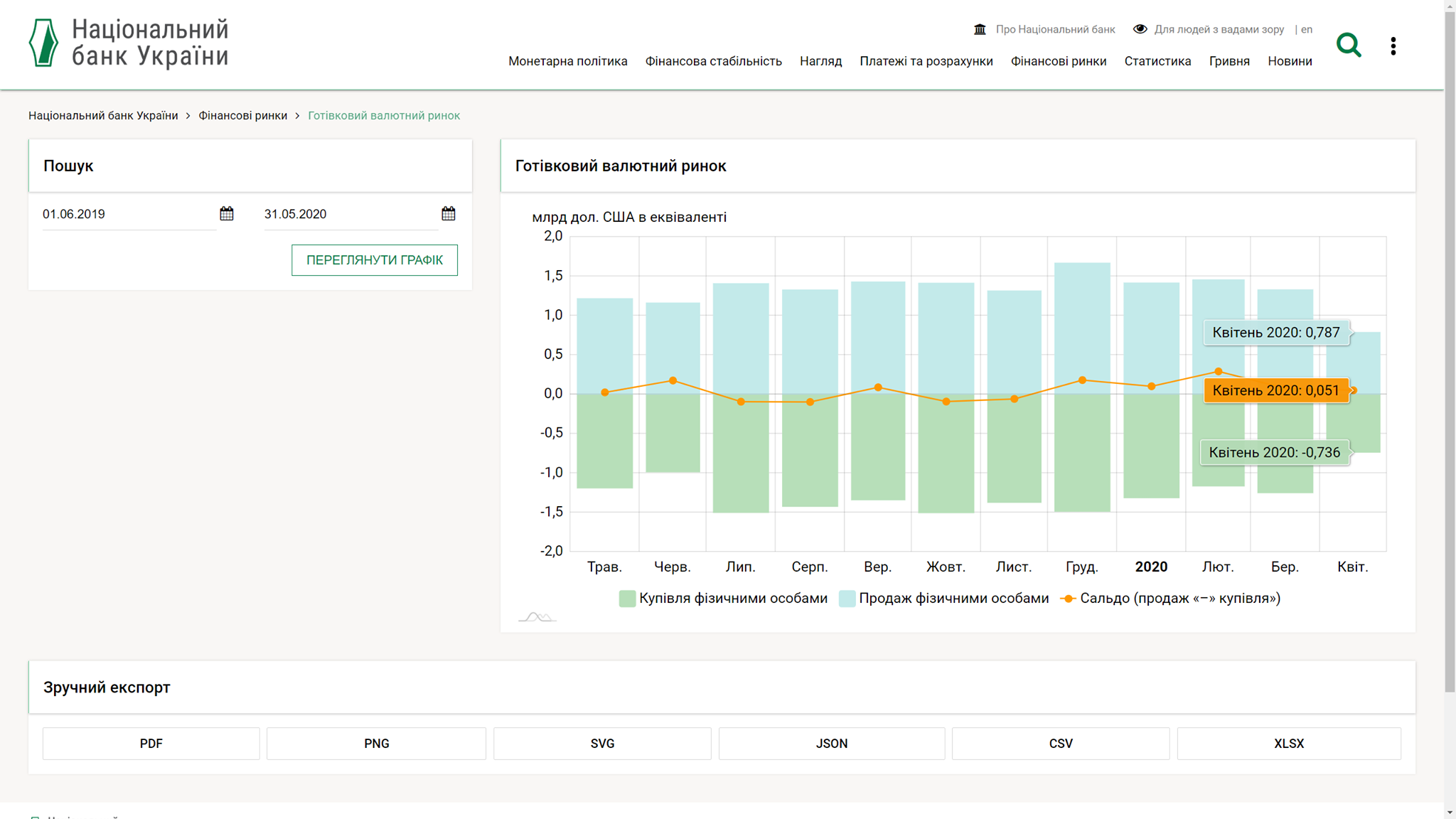Click Про Національний банк link
Screen dimensions: 1456x819
(x=1055, y=29)
